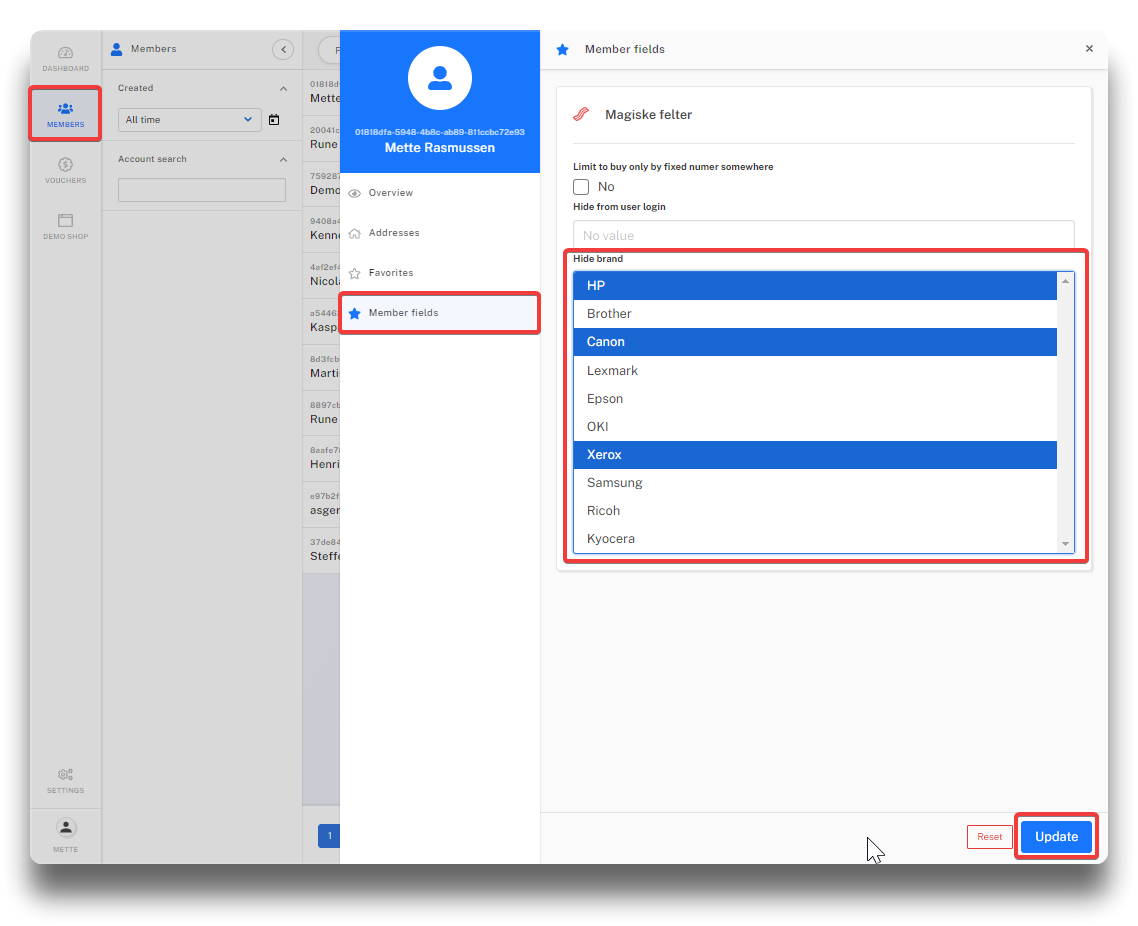Click the Update button

point(1056,837)
